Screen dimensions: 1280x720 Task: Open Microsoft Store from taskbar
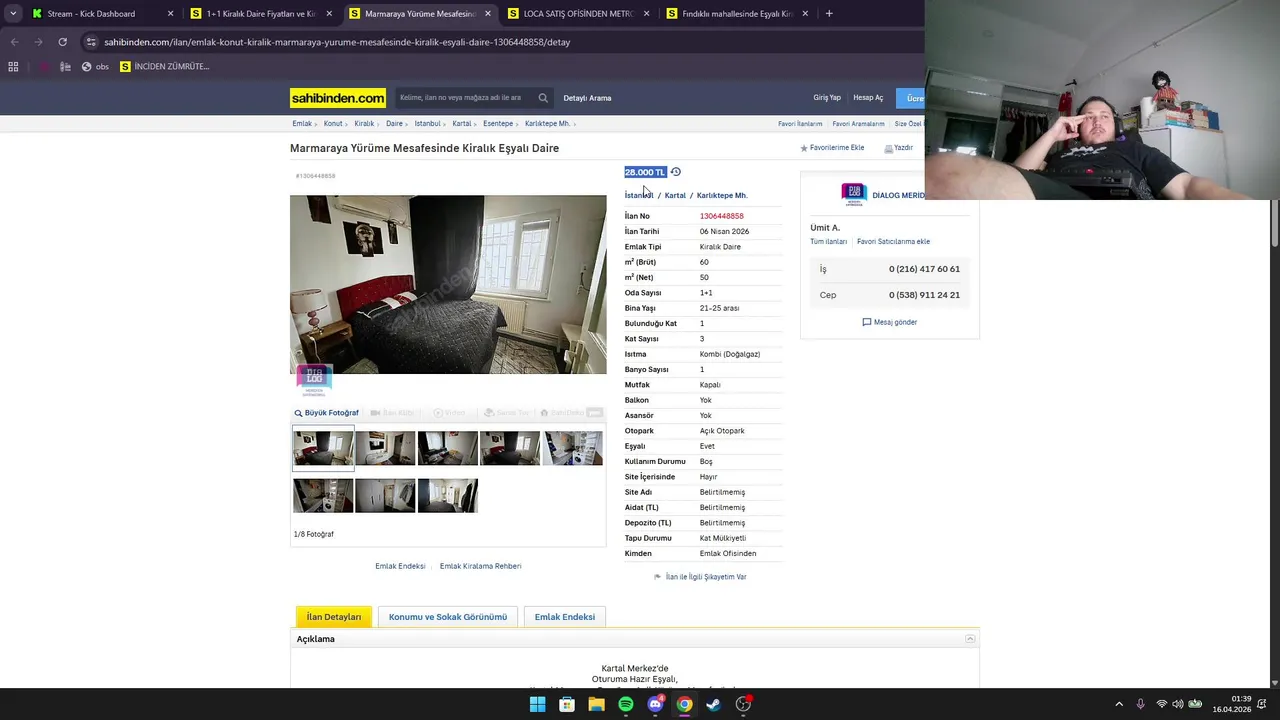click(567, 704)
